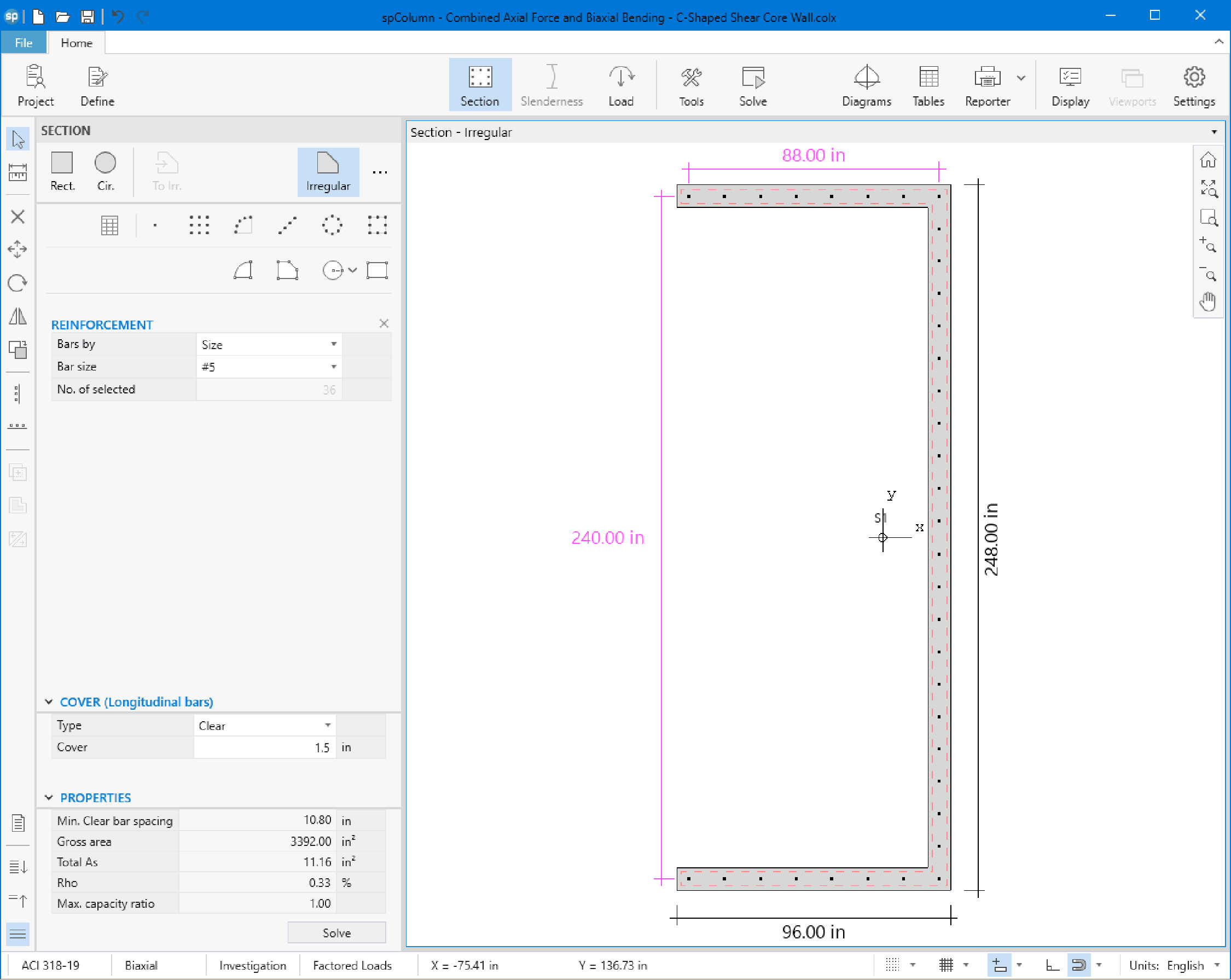Select the single bar placement tool

[x=155, y=225]
